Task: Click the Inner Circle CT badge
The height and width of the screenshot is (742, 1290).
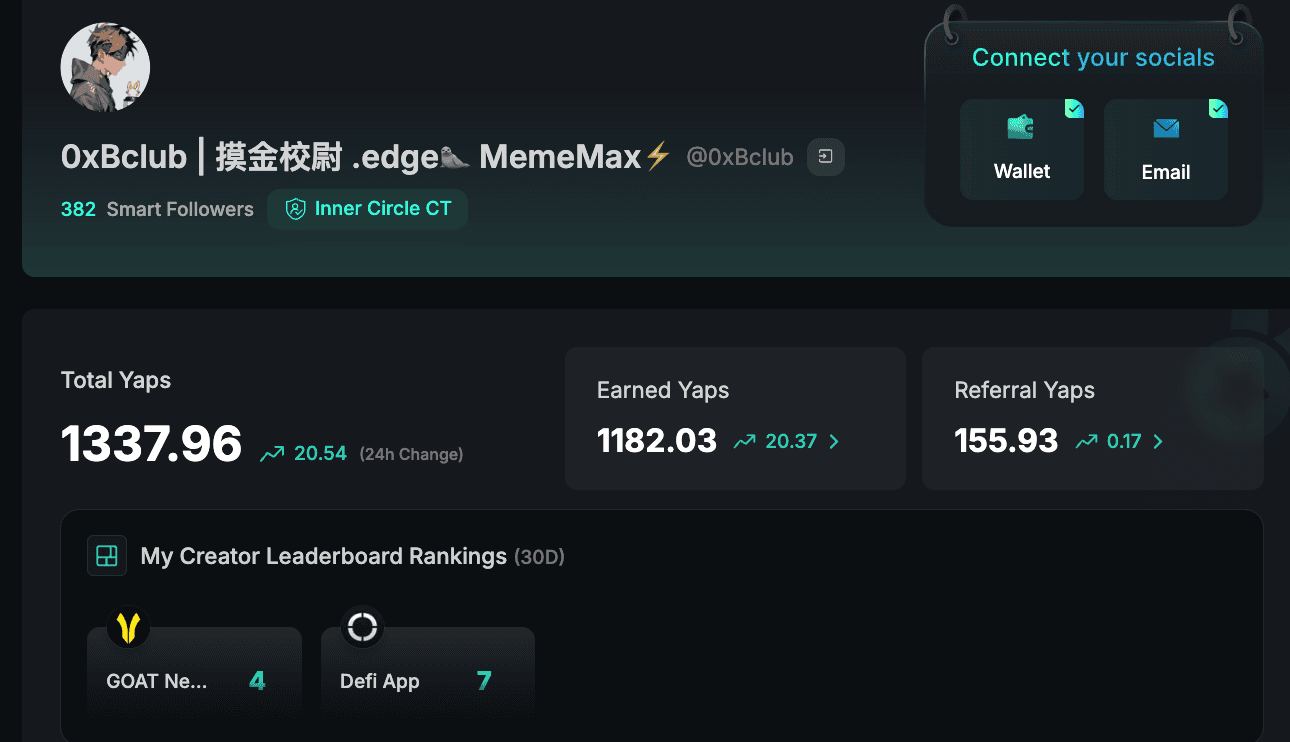Action: pos(367,209)
